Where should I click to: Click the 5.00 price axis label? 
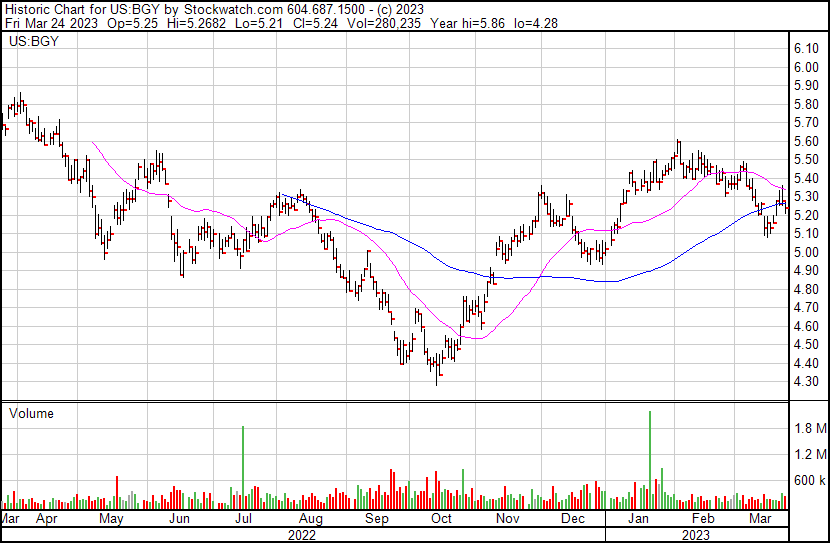pos(807,252)
